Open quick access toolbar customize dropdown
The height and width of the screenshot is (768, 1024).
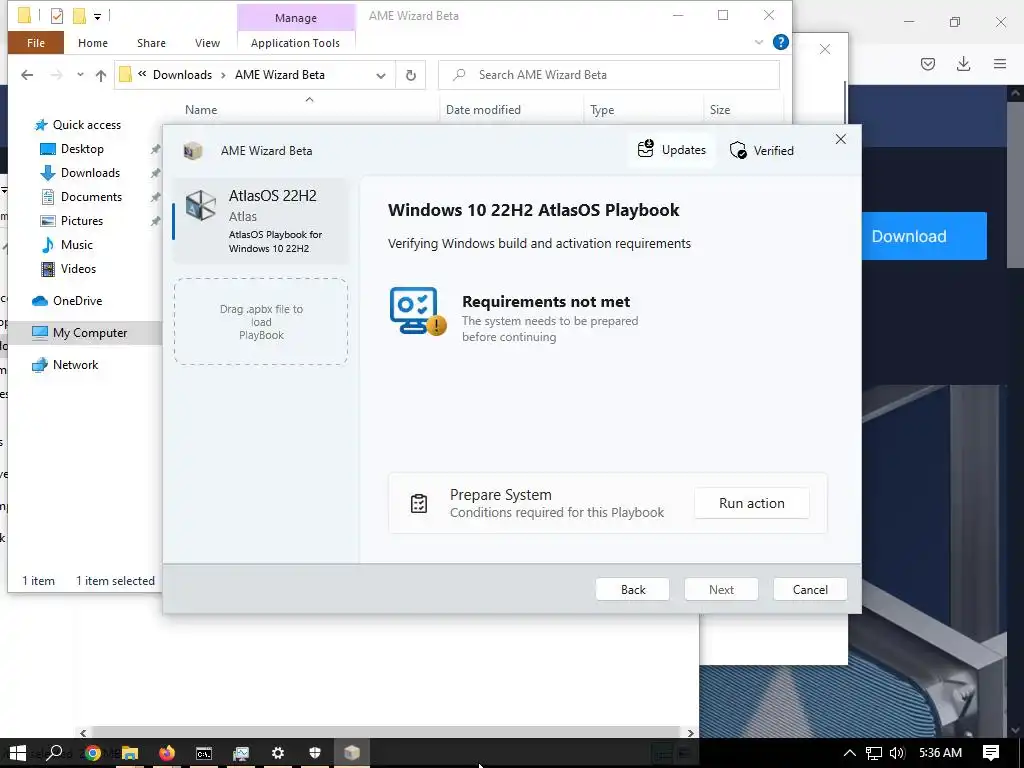tap(97, 16)
